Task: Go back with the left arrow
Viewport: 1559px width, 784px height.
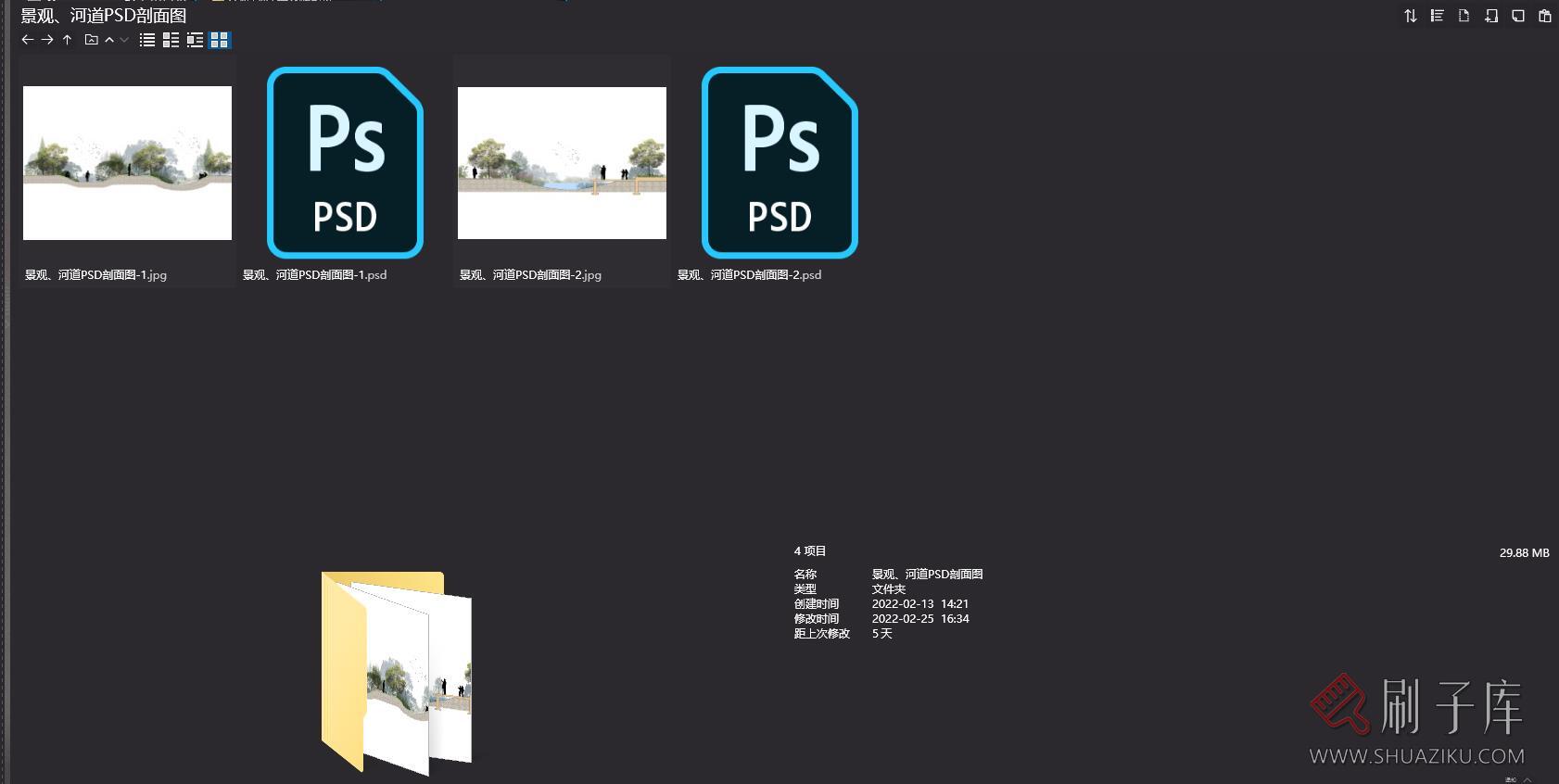Action: (x=27, y=40)
